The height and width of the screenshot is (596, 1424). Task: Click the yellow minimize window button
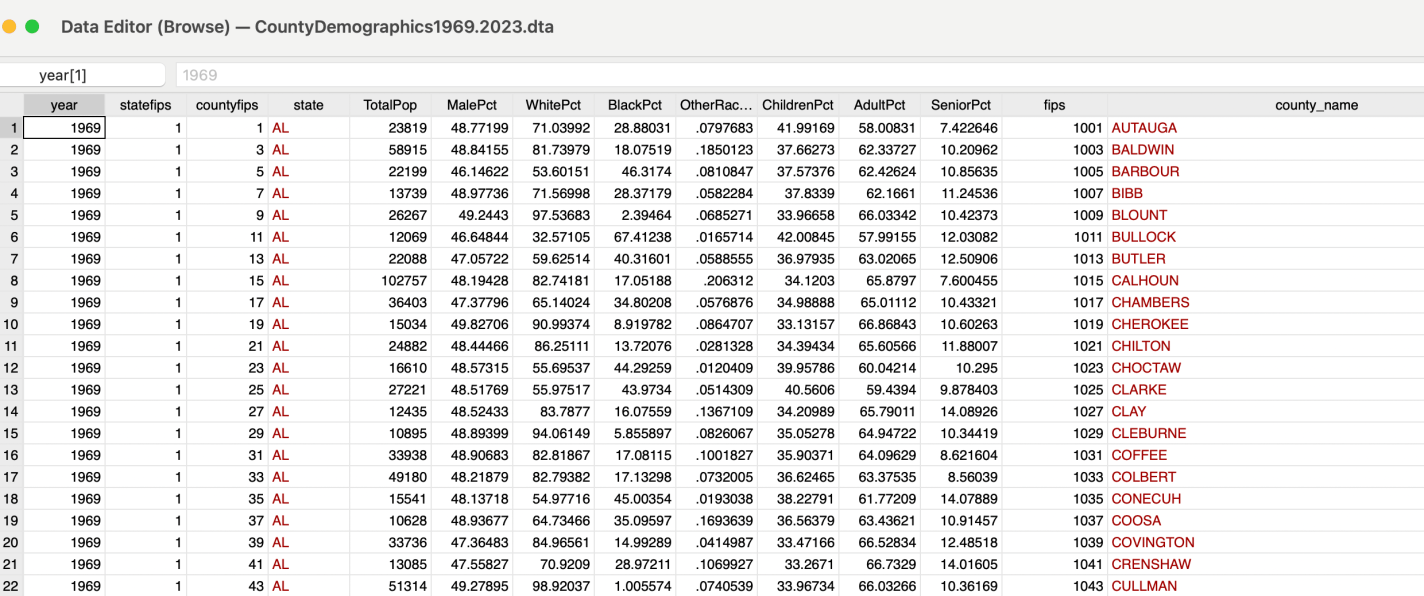pos(9,27)
